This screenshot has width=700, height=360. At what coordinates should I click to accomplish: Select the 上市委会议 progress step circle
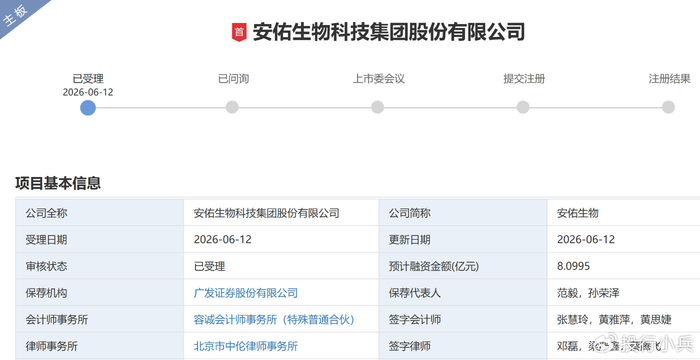(378, 107)
